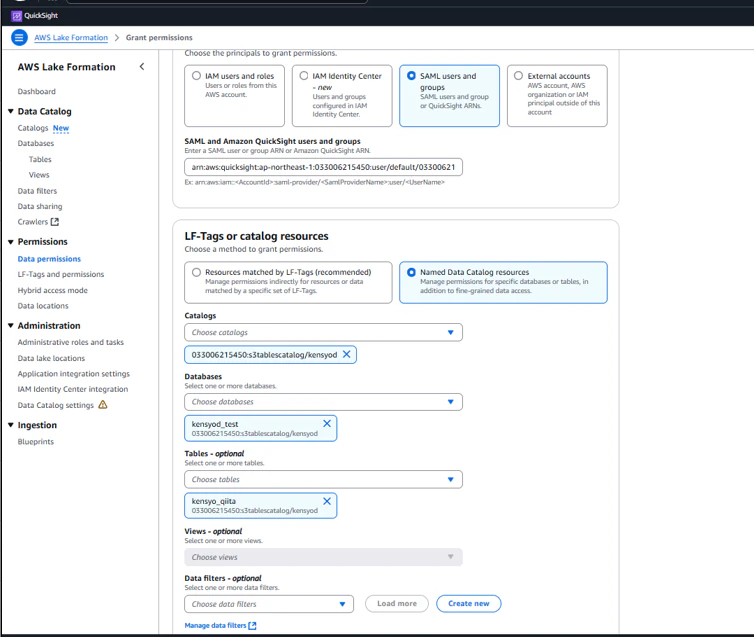Click the Load more button

point(397,603)
